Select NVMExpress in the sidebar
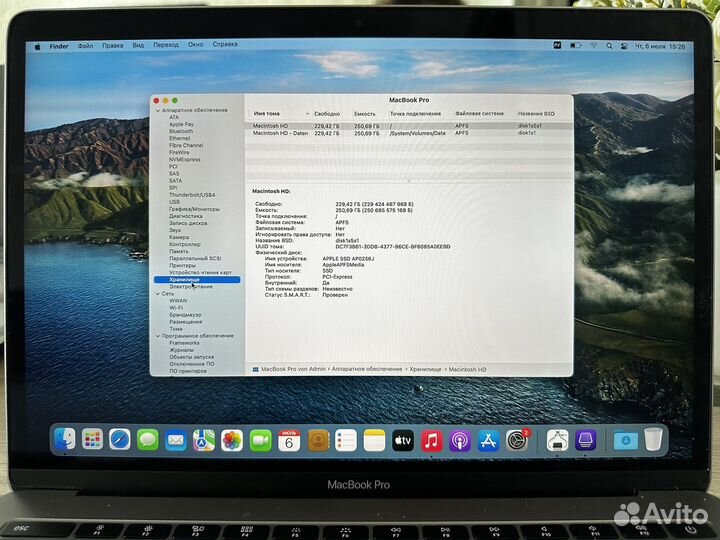The image size is (720, 540). (185, 159)
